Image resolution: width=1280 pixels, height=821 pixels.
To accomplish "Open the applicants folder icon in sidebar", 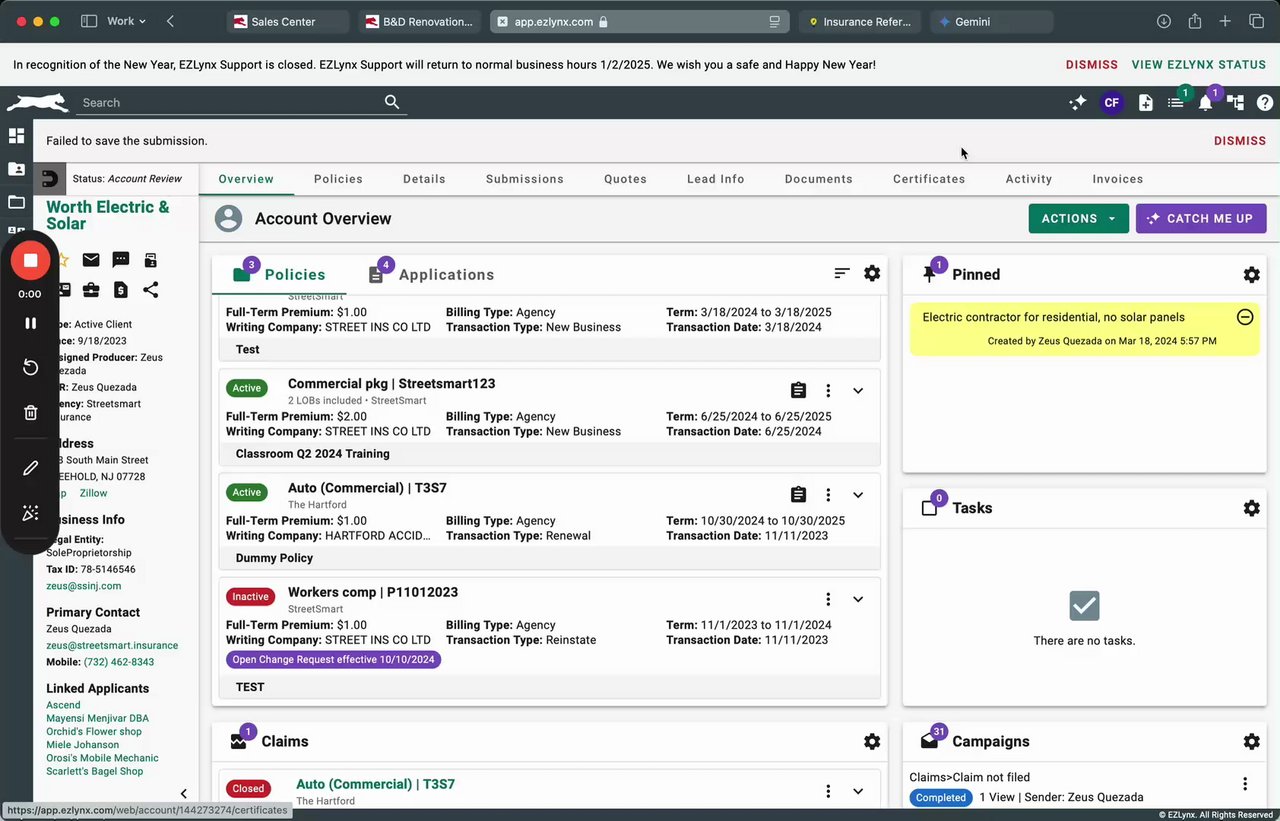I will point(16,169).
